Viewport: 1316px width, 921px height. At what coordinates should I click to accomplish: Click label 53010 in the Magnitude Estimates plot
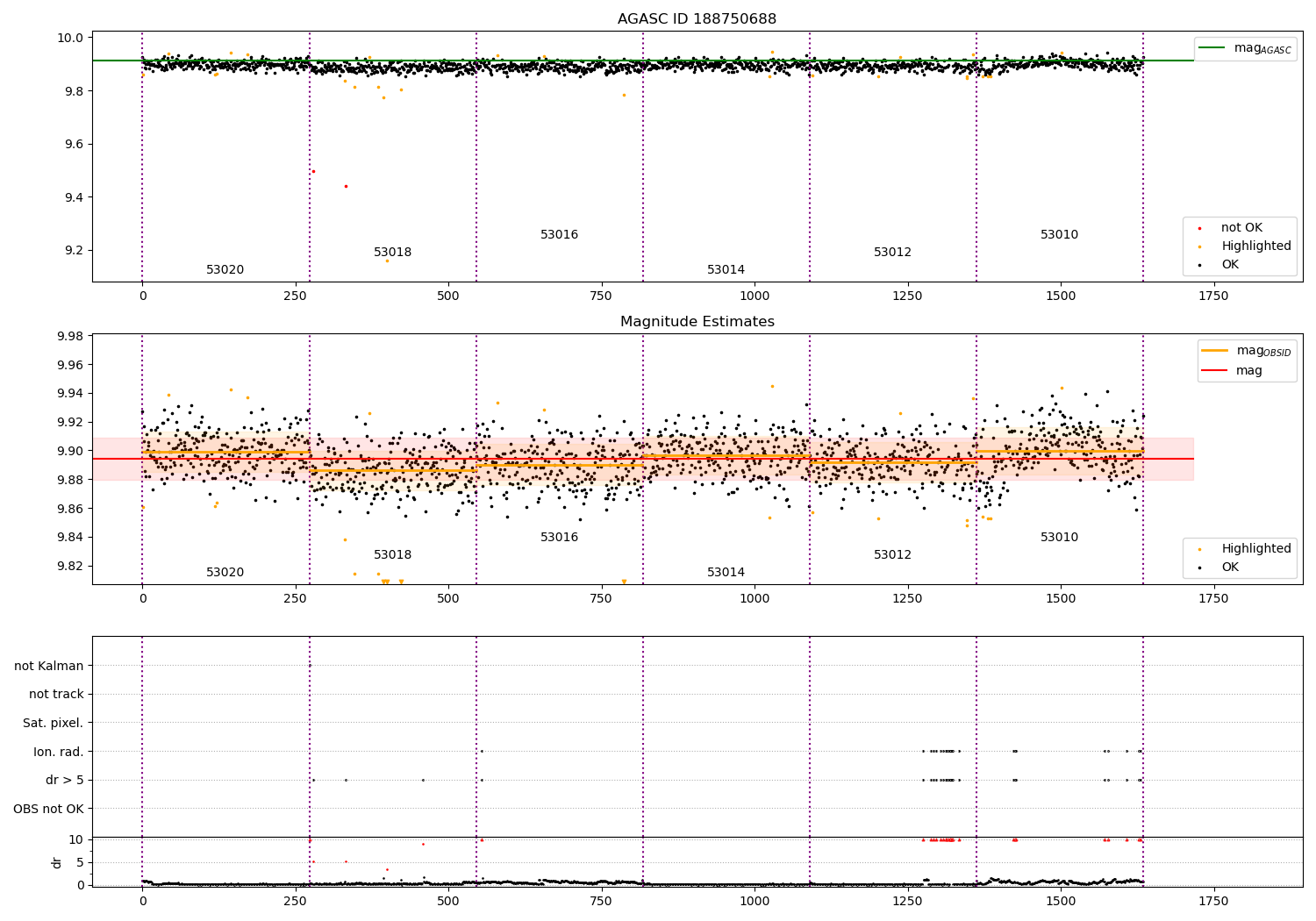(x=1059, y=538)
